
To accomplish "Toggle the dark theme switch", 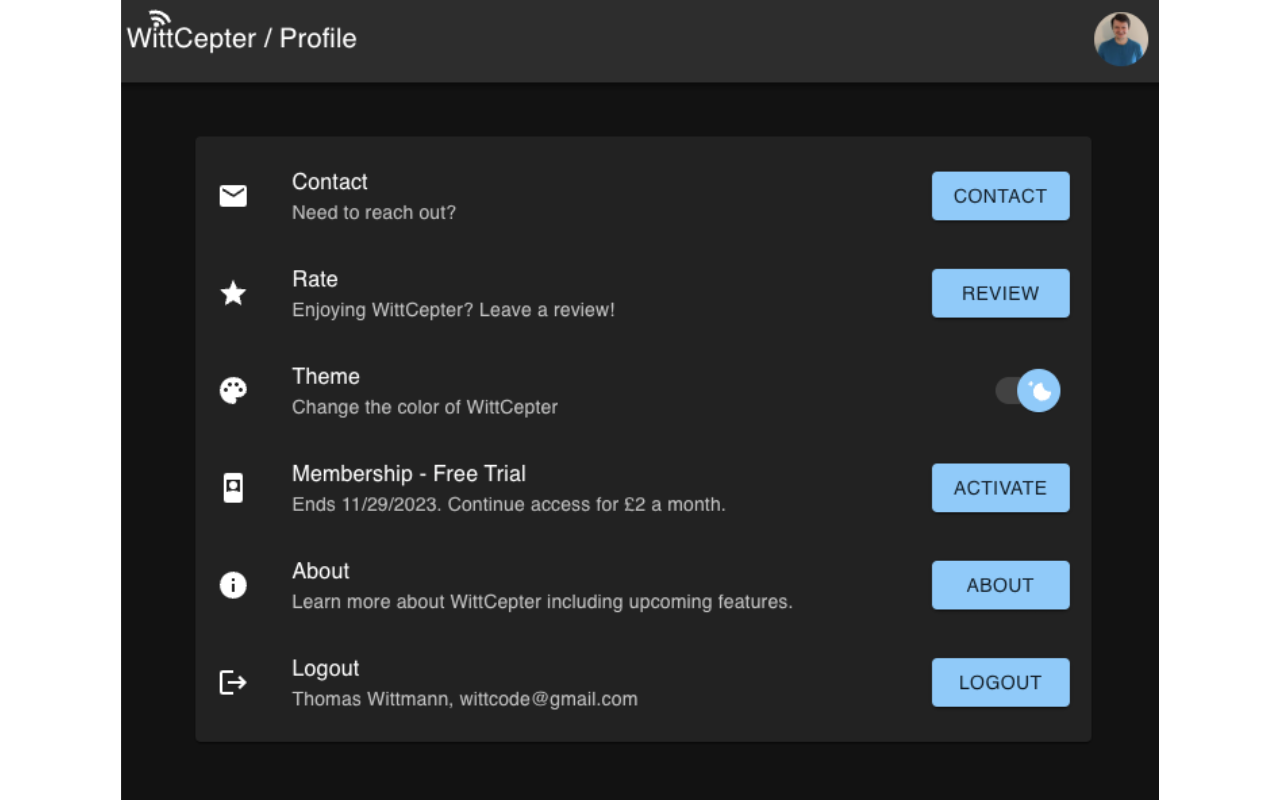I will coord(1028,390).
